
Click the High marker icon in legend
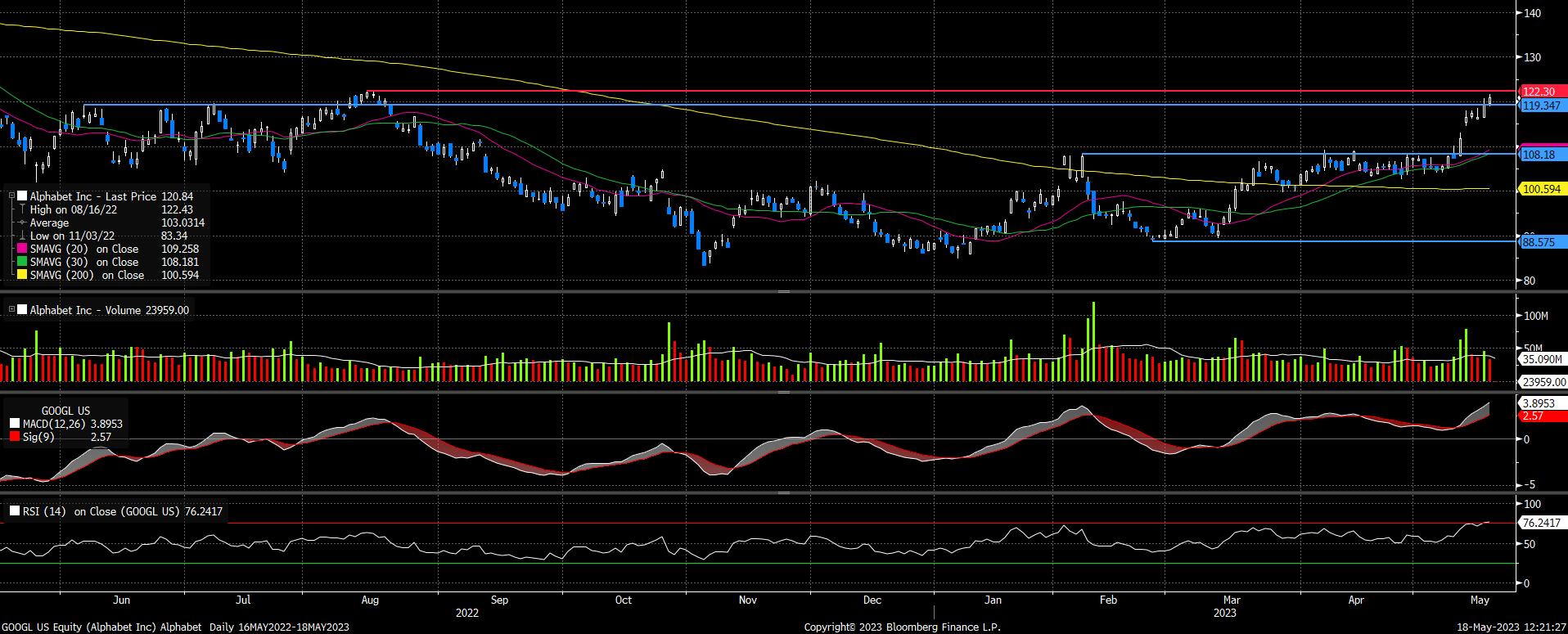(22, 209)
